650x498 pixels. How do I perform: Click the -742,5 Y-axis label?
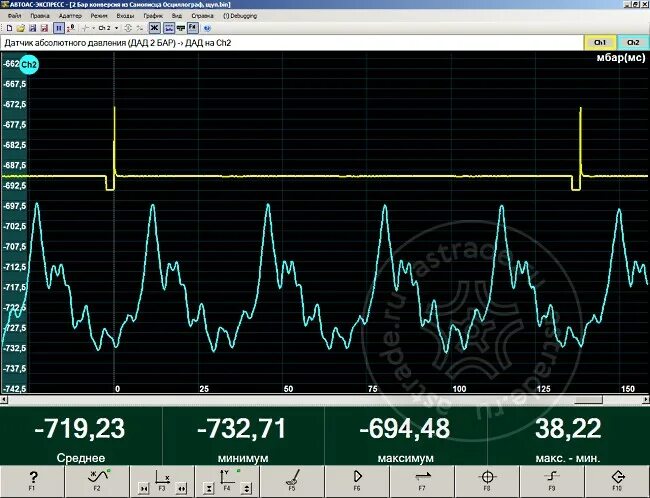[x=15, y=389]
